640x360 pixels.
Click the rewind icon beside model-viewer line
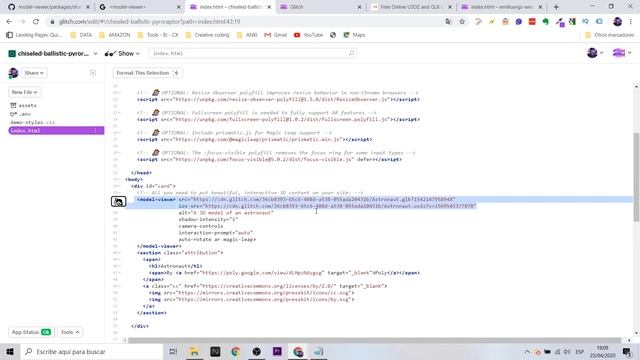[x=118, y=201]
